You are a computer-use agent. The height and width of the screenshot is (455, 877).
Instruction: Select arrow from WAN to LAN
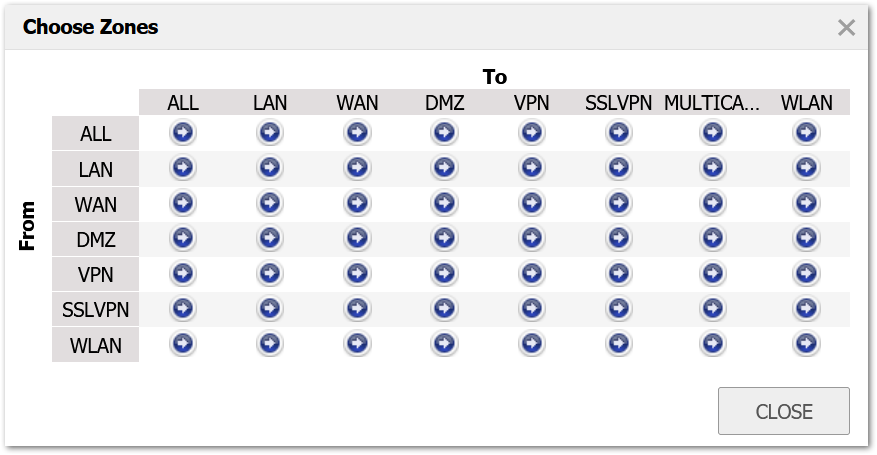(x=270, y=203)
